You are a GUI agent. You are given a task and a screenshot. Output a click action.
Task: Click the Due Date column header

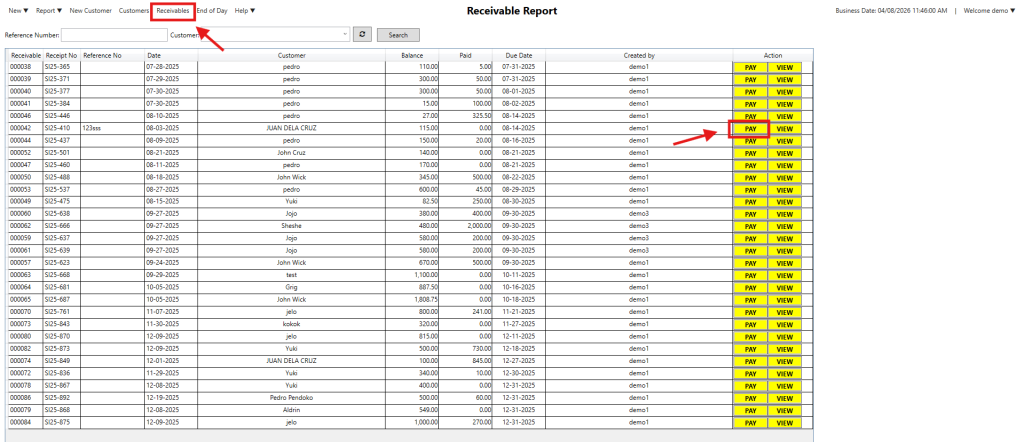[519, 55]
